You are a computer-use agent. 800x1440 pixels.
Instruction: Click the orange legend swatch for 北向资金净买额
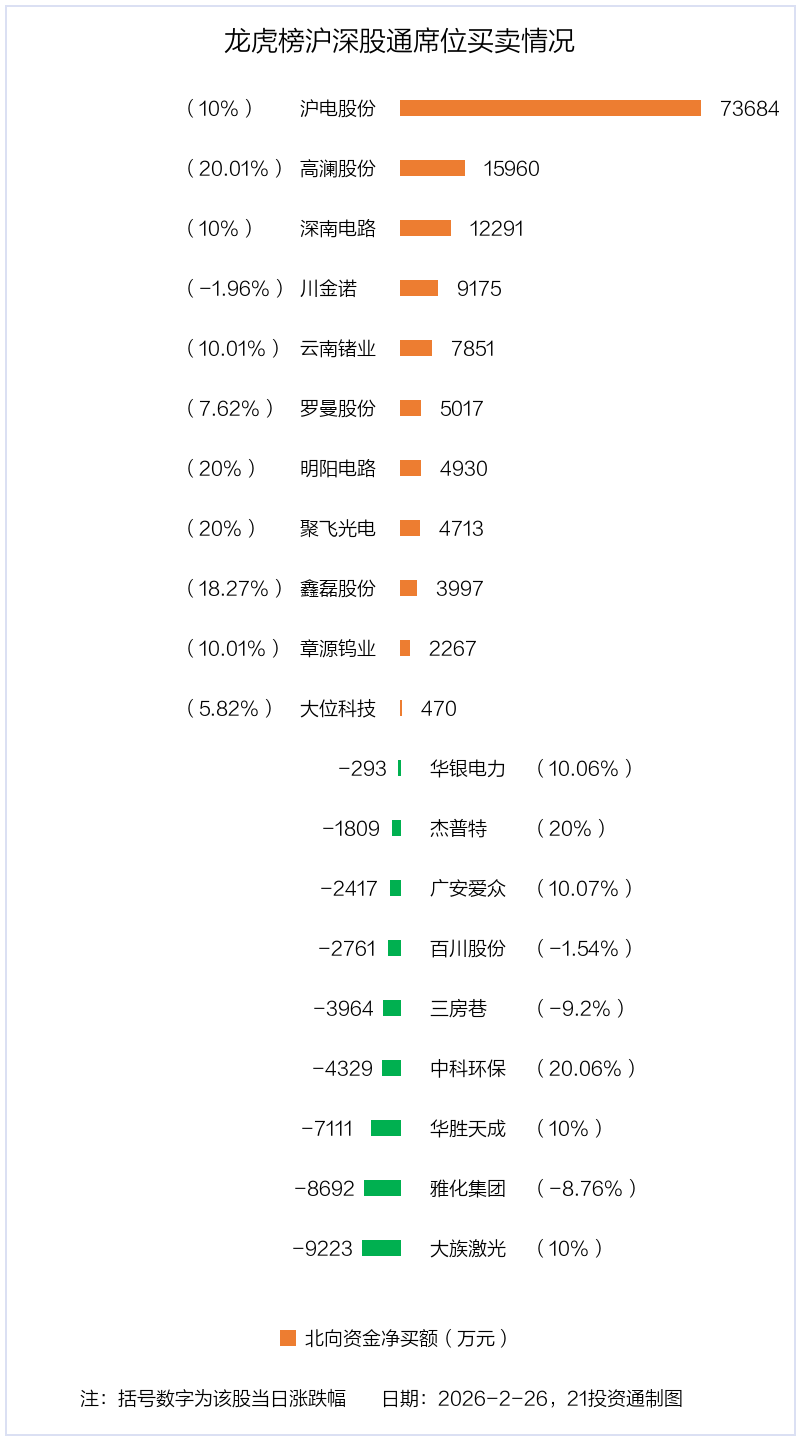(x=288, y=1338)
